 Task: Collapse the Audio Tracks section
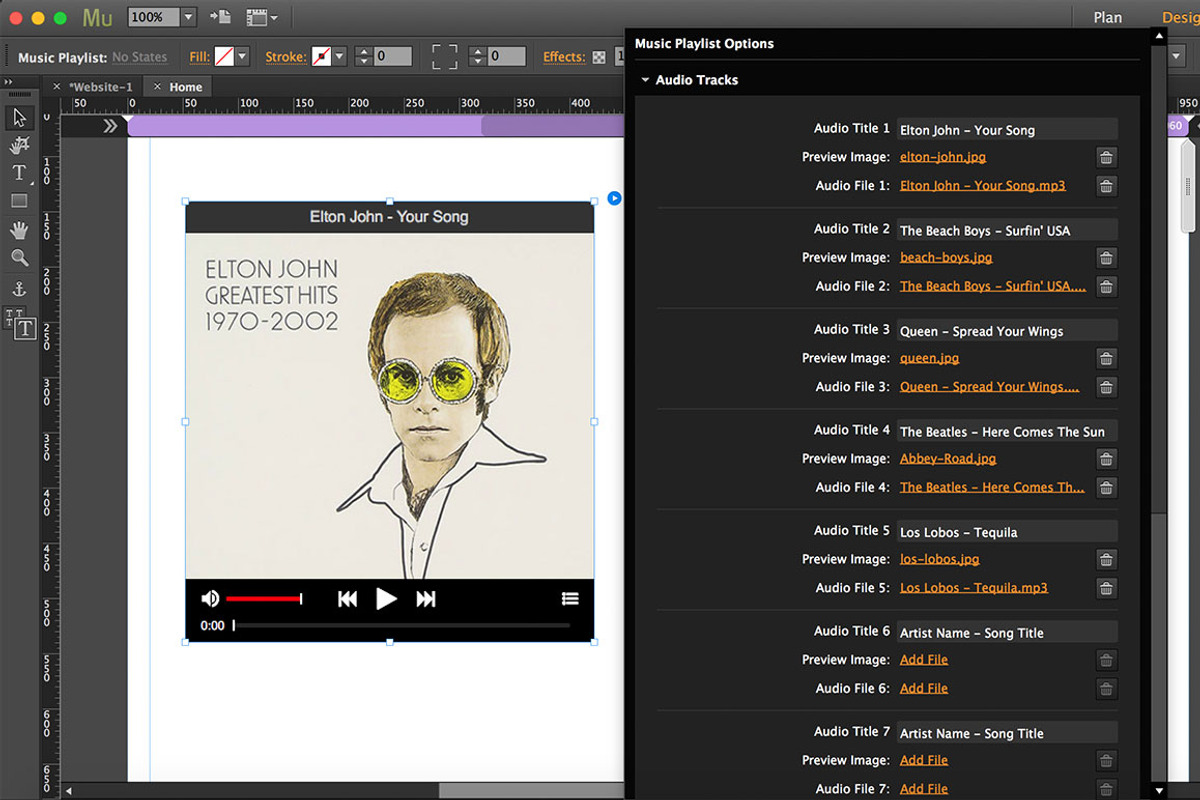point(646,80)
